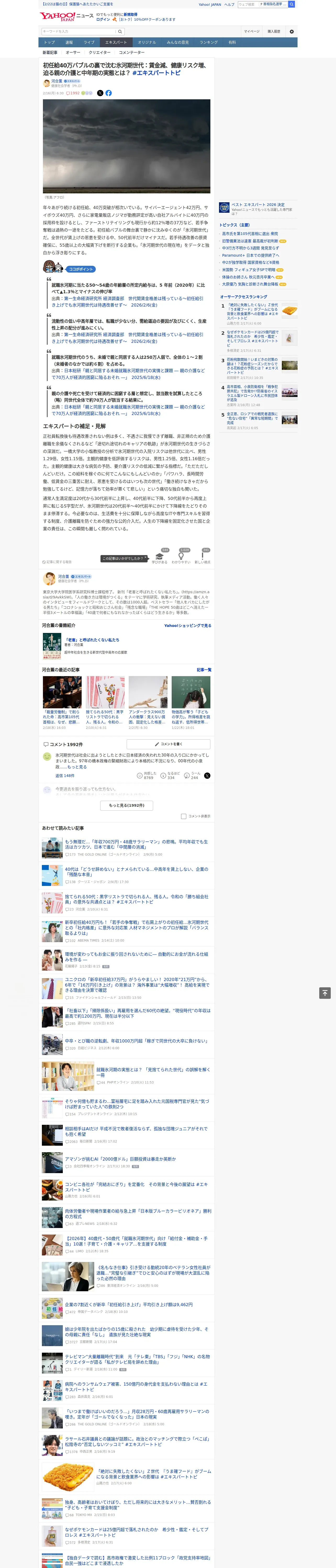Image resolution: width=336 pixels, height=1568 pixels.
Task: Click the ベスト エキスパート 2026 award icon
Action: 225,207
